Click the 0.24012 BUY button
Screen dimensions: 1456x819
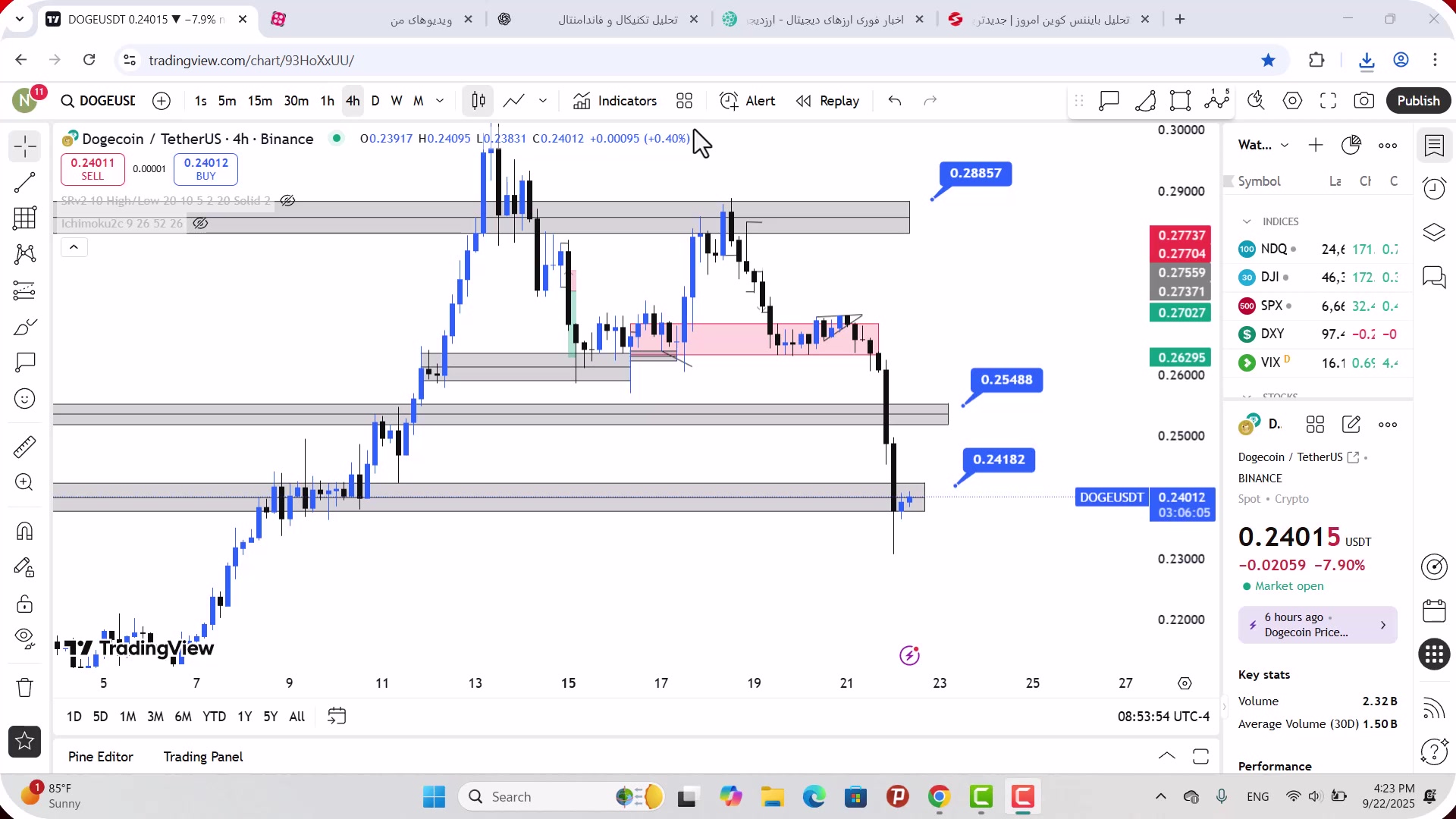click(x=206, y=169)
